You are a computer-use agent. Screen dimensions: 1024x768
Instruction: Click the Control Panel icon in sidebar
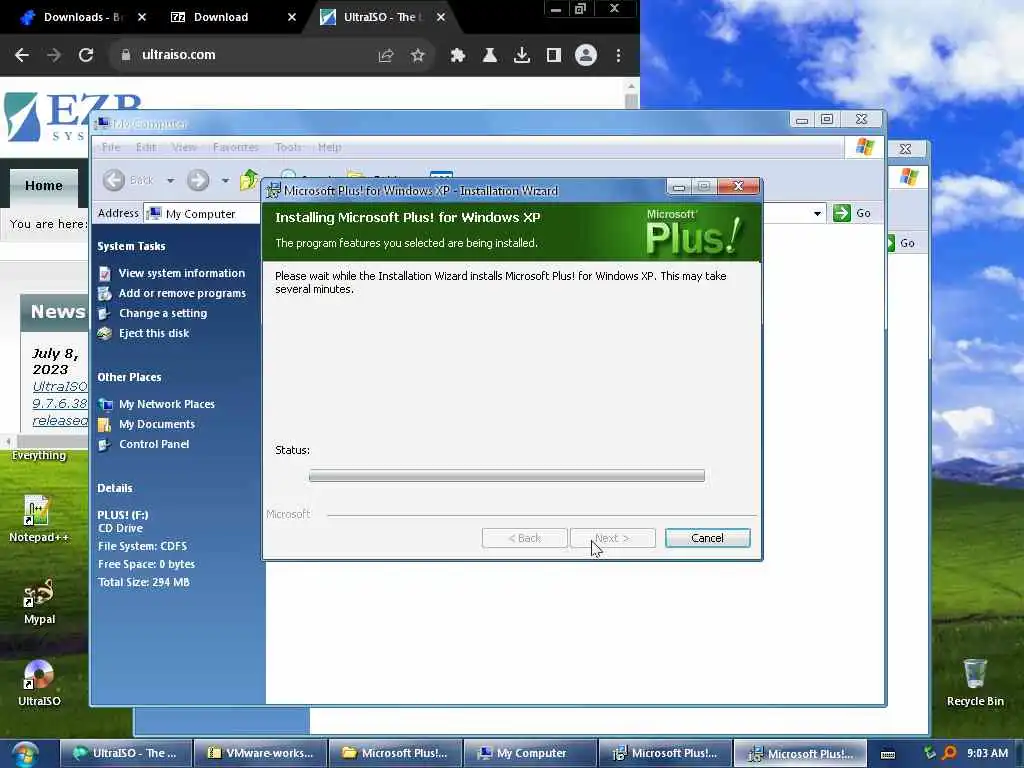point(104,445)
